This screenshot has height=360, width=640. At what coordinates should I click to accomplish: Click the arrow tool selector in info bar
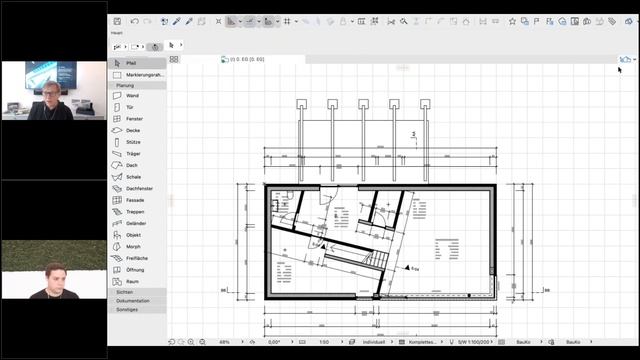pos(175,45)
